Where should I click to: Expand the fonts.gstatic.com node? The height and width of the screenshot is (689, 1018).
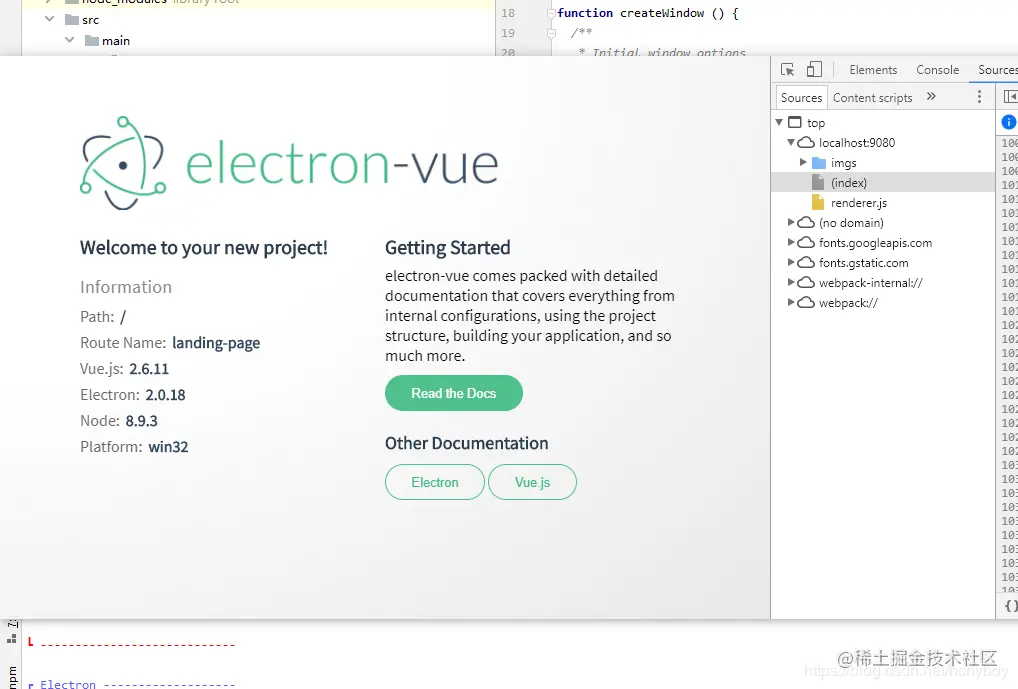791,262
